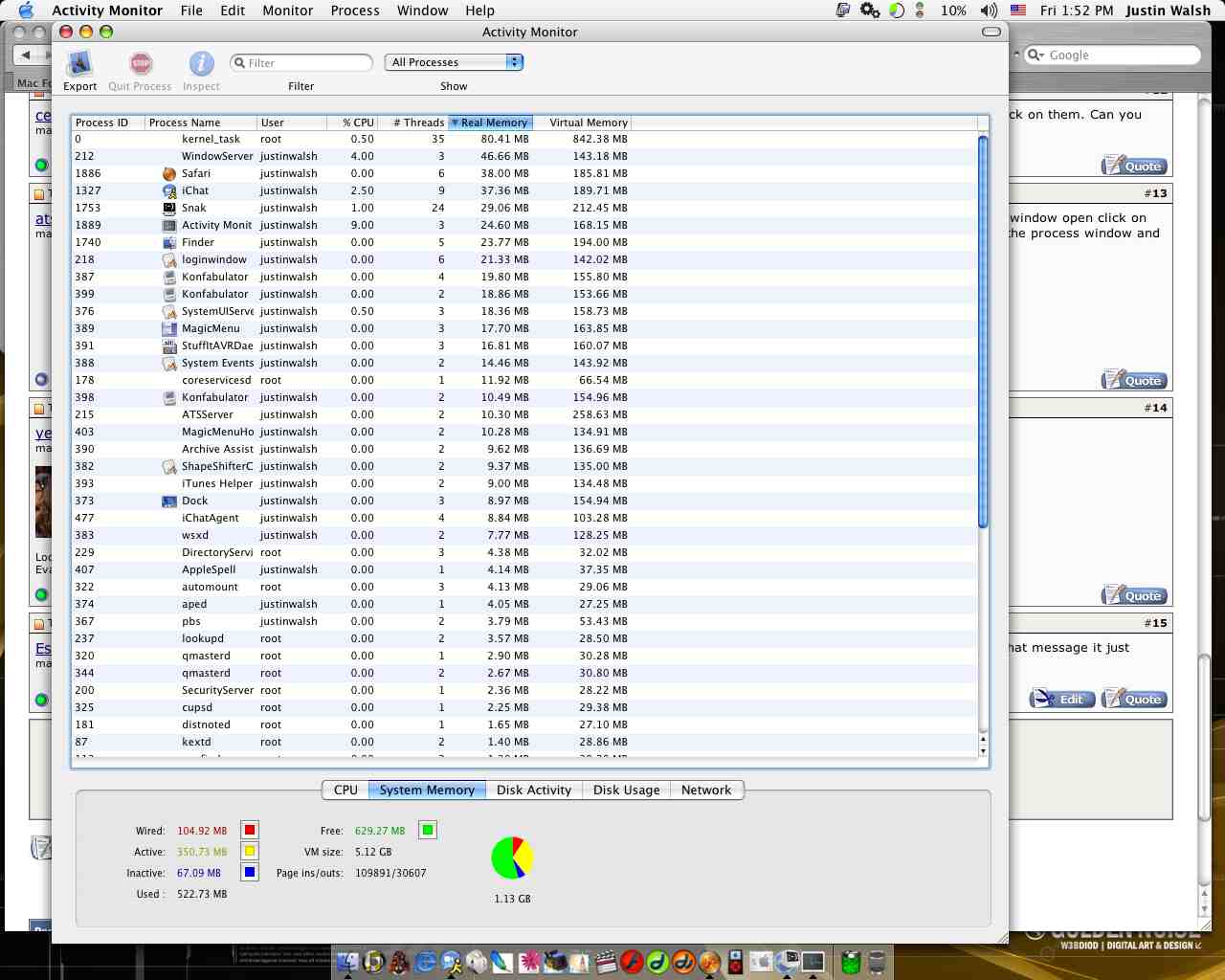Open the green Dreamweaver icon in the Dock

[x=657, y=962]
